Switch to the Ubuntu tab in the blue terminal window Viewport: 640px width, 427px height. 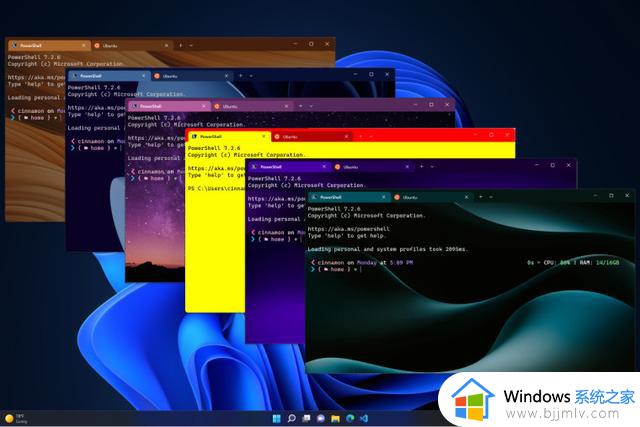191,76
